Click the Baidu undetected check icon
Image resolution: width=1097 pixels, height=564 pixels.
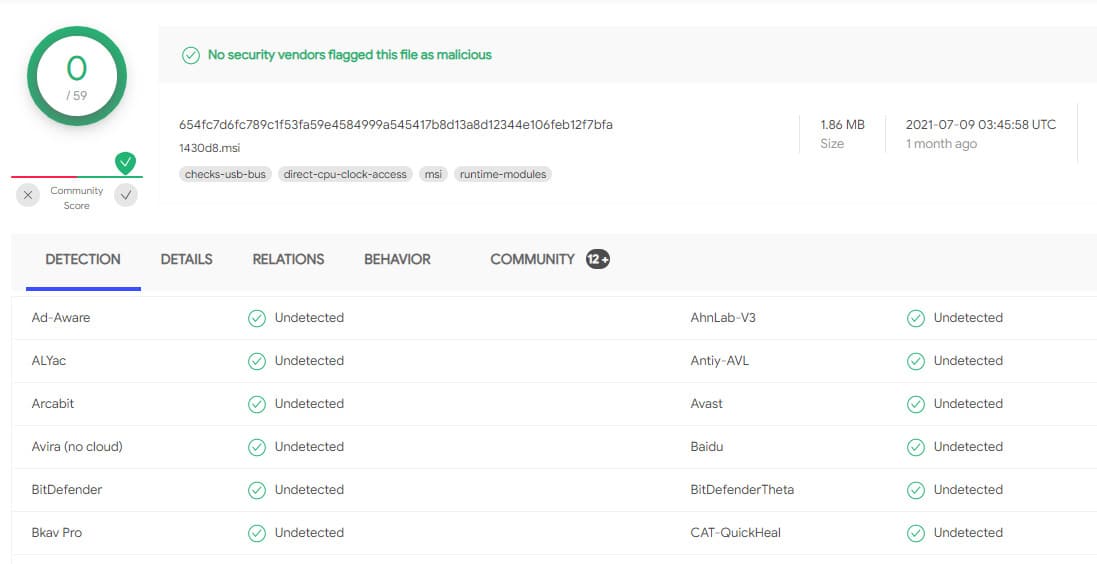coord(916,447)
